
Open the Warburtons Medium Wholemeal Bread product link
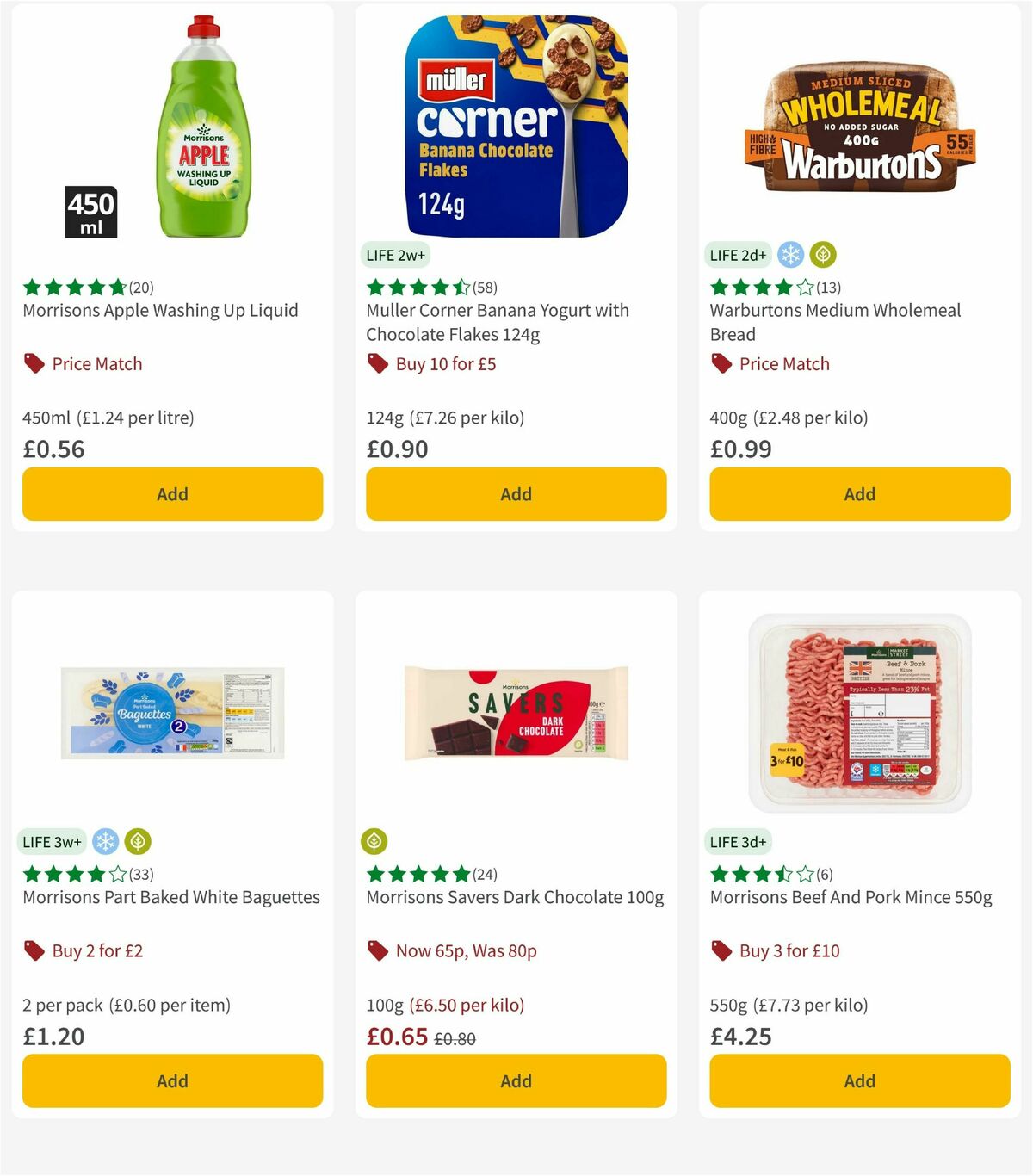(x=835, y=322)
